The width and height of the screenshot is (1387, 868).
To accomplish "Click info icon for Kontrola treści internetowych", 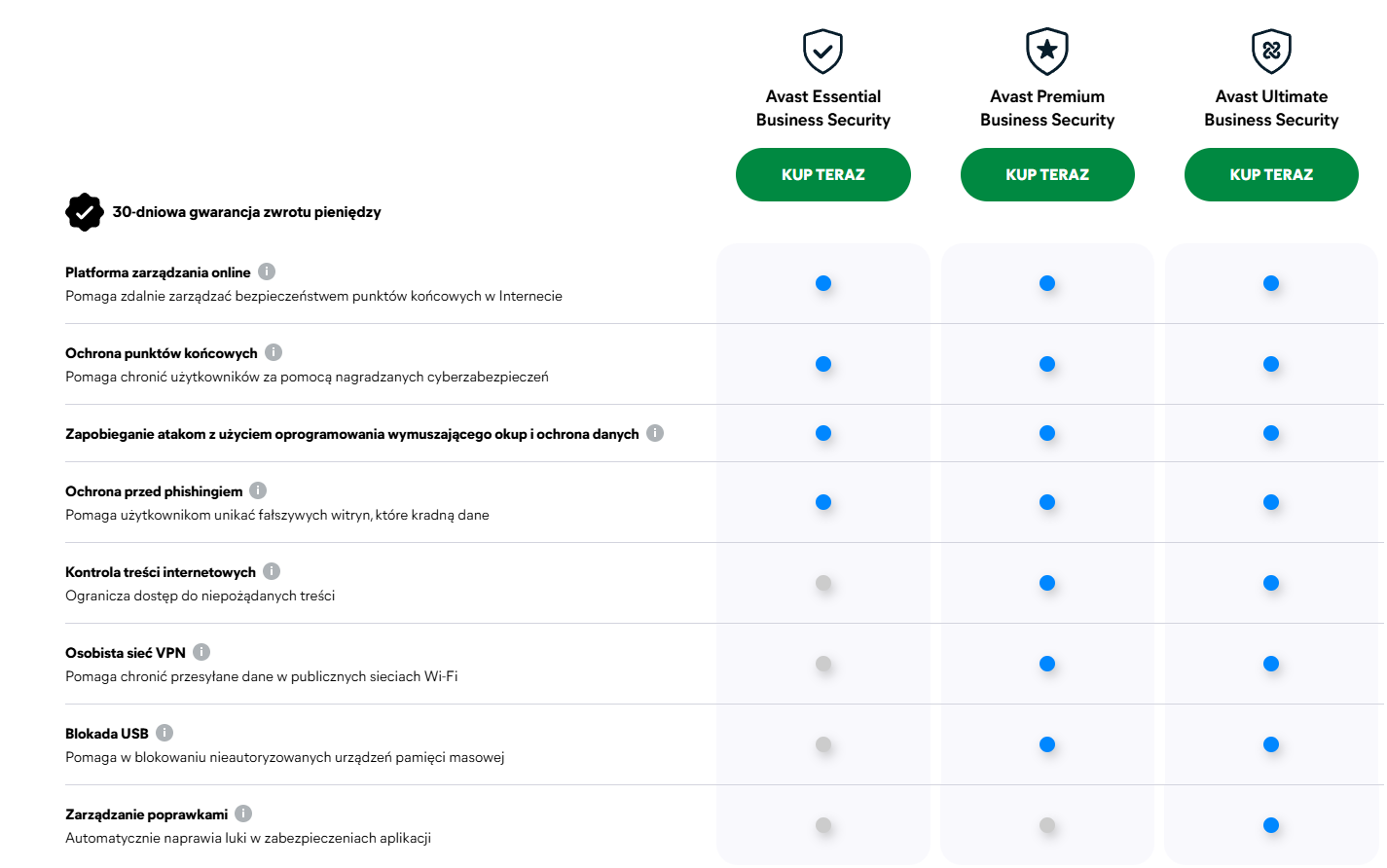I will click(x=272, y=571).
